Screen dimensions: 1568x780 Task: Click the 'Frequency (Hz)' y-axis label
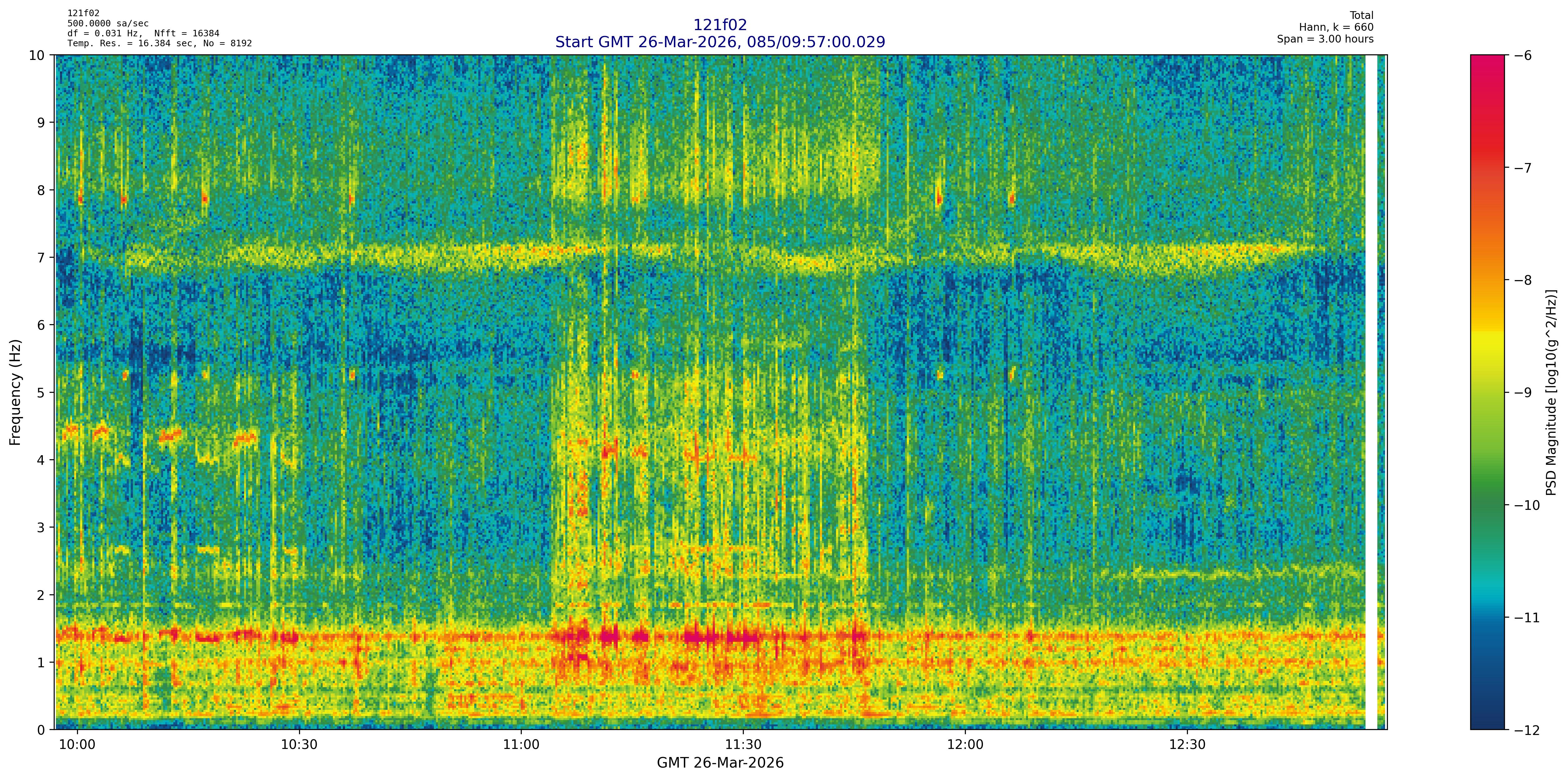(15, 392)
